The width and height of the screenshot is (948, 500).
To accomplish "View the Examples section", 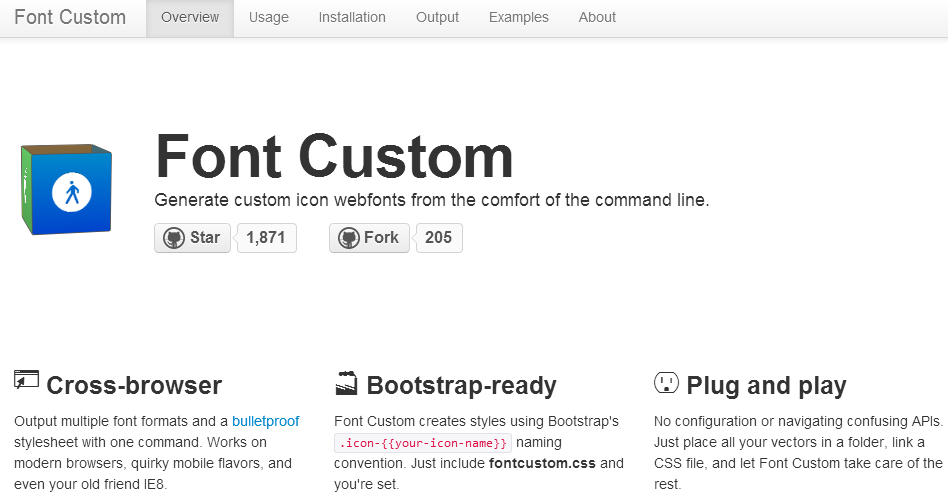I will click(x=519, y=18).
